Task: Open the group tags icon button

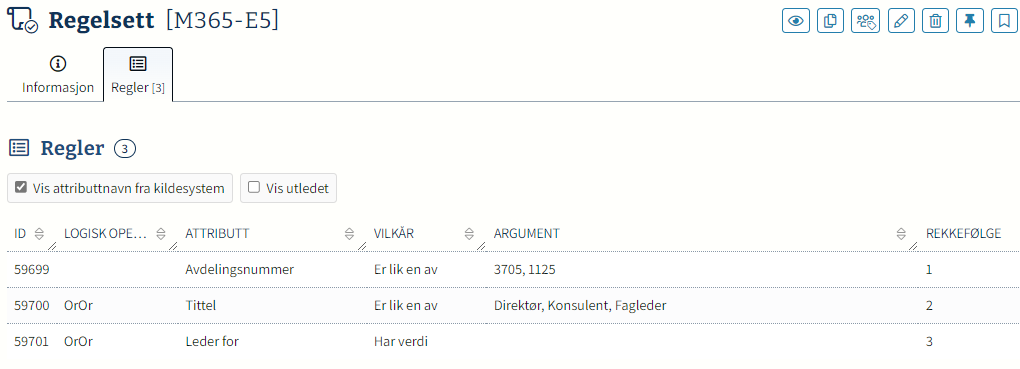Action: pos(865,21)
